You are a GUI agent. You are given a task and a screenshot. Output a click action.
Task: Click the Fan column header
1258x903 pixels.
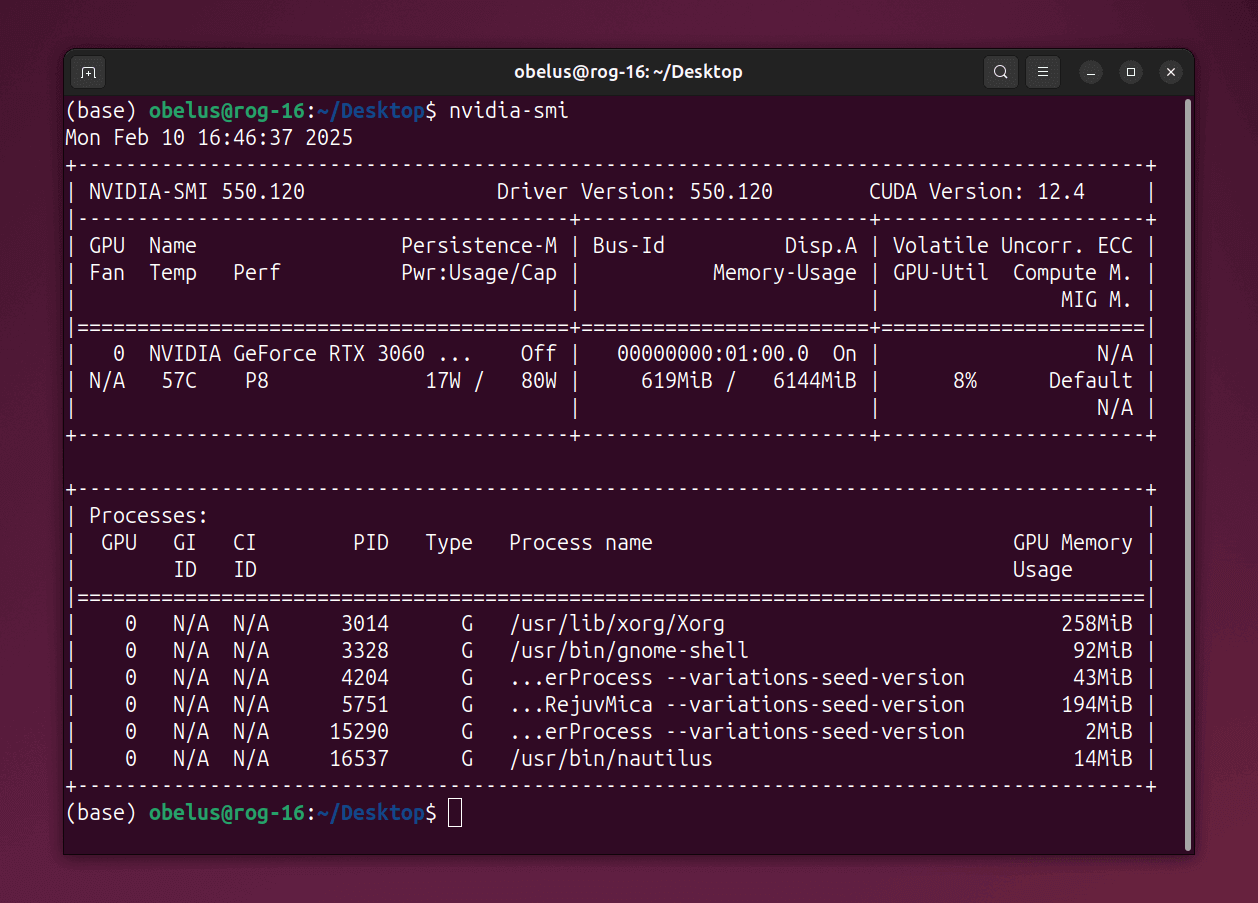click(x=107, y=273)
